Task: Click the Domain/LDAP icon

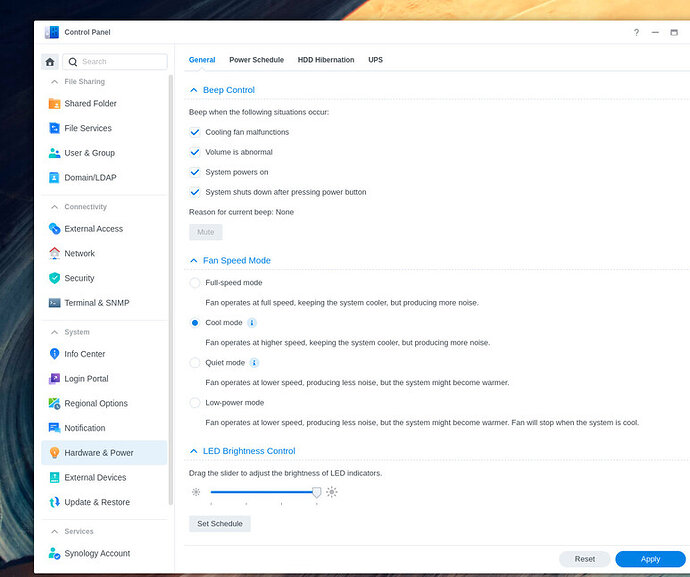Action: (x=54, y=177)
